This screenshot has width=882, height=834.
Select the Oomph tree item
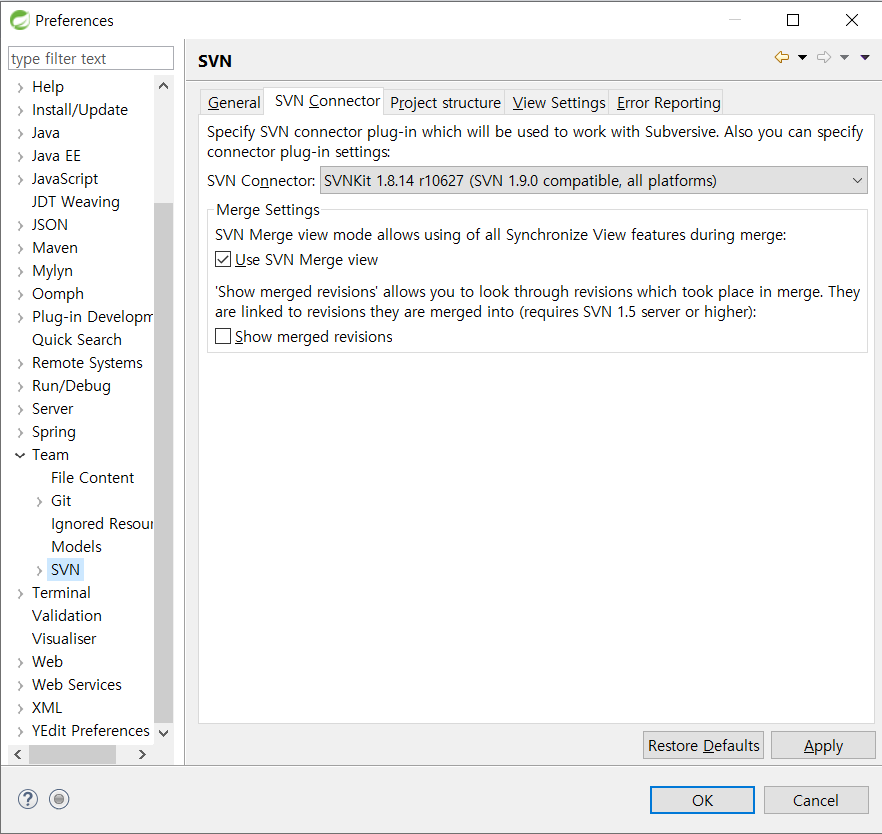point(57,294)
